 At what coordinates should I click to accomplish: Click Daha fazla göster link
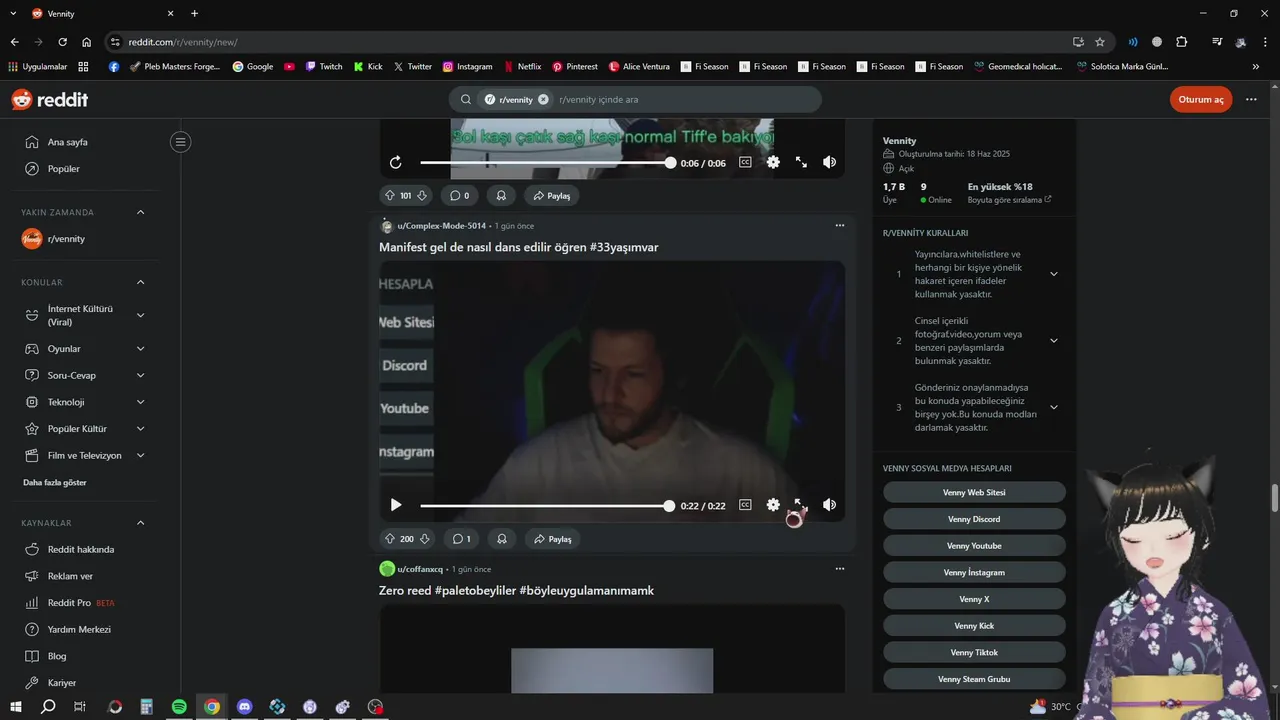click(x=55, y=483)
